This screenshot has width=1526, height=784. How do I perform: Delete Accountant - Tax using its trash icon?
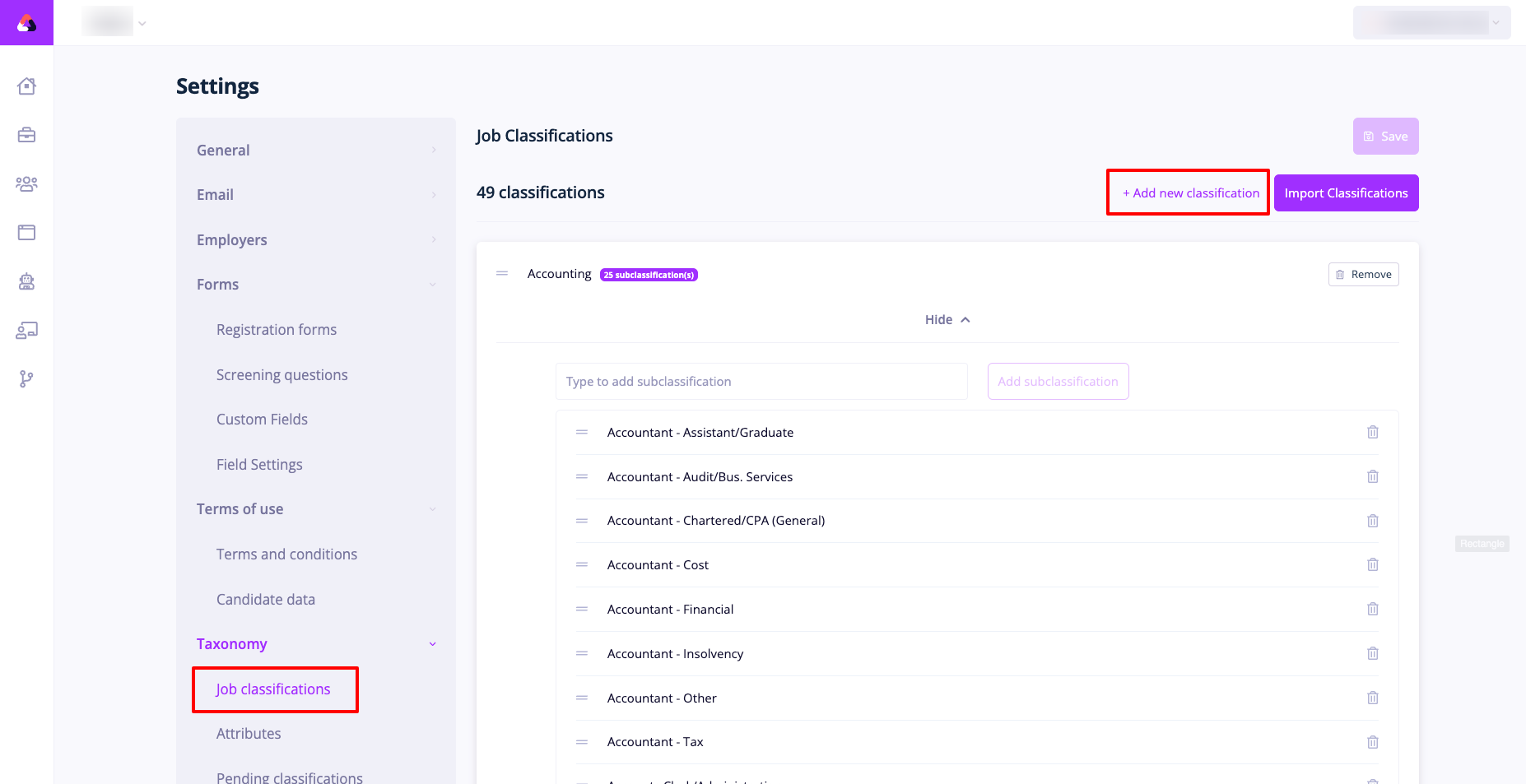(x=1373, y=741)
